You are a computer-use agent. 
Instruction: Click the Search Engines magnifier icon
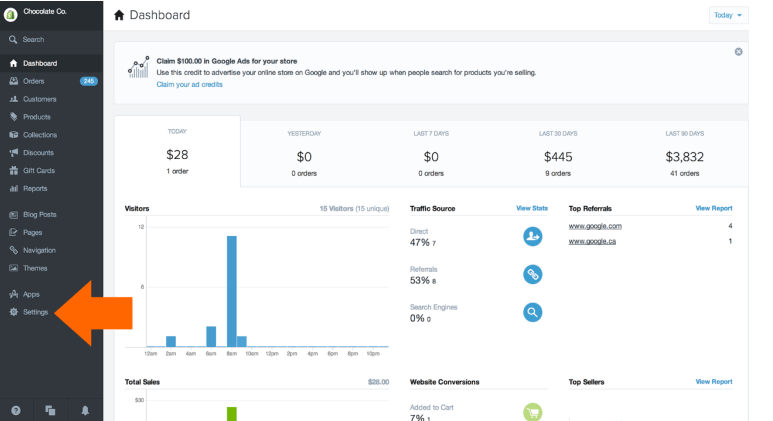click(x=532, y=312)
